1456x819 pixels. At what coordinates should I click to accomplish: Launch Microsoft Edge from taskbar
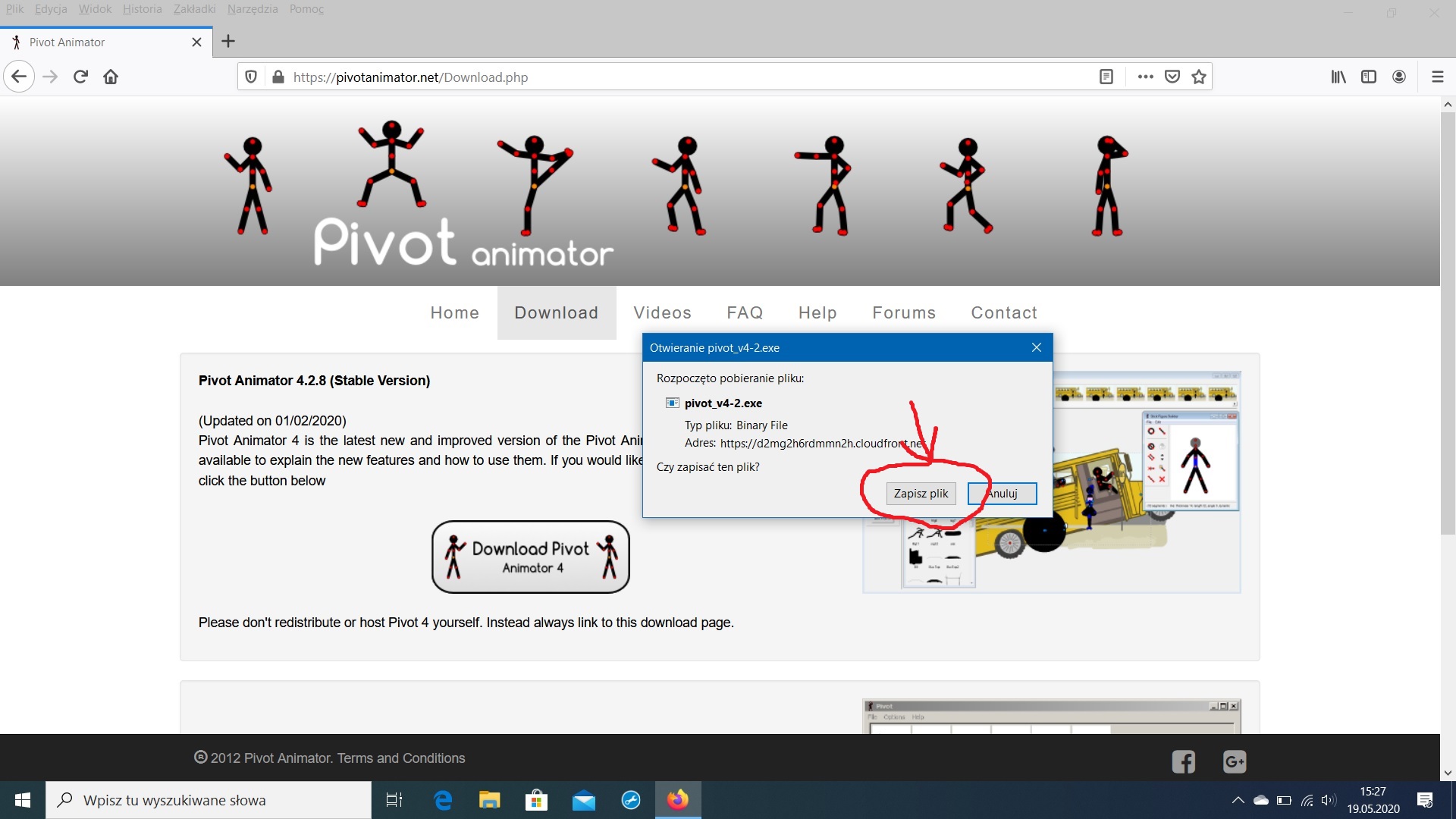(443, 800)
